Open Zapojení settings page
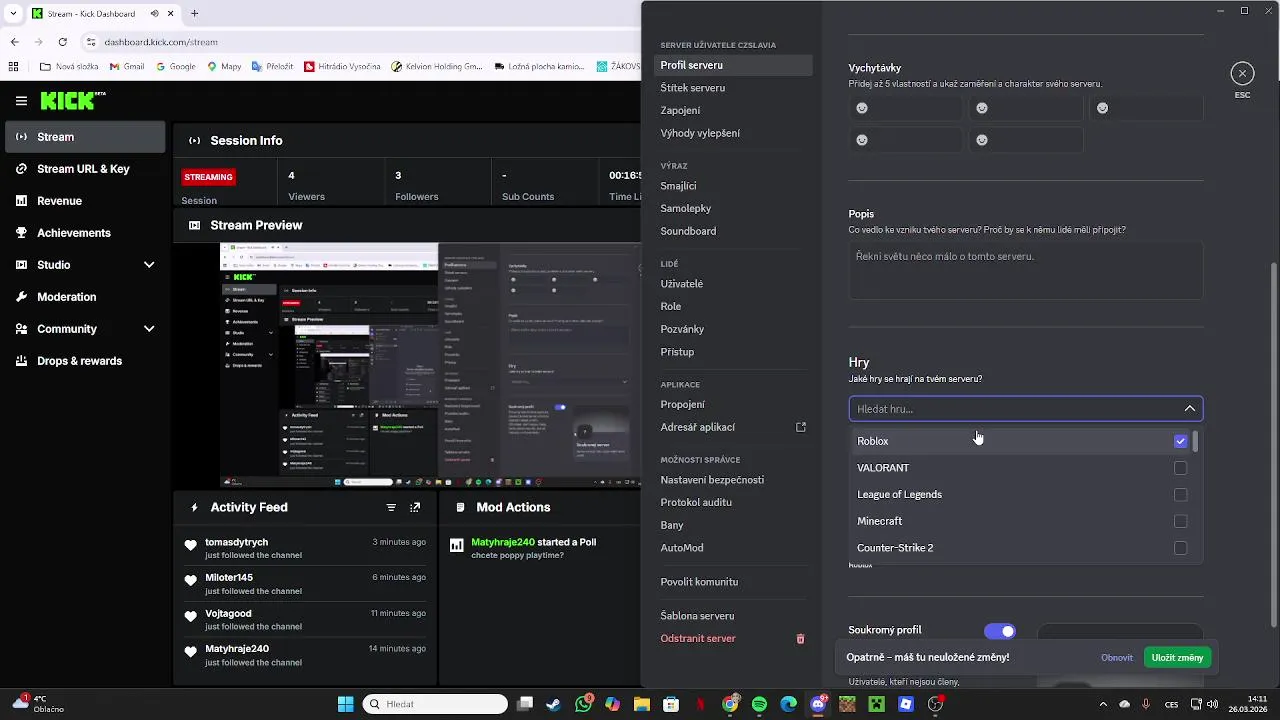The image size is (1280, 720). coord(733,110)
